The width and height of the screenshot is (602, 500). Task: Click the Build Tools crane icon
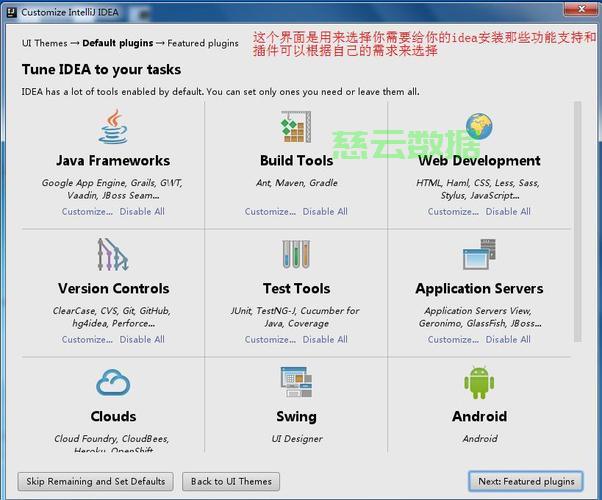296,127
